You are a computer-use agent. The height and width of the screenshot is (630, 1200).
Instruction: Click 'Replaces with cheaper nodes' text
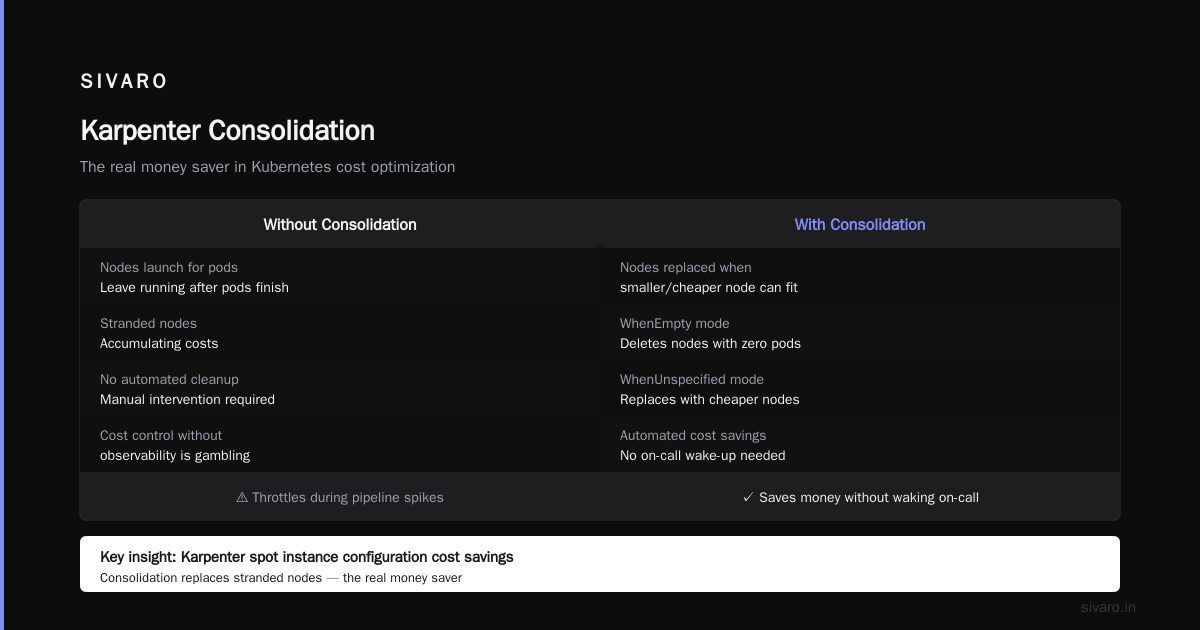[709, 400]
